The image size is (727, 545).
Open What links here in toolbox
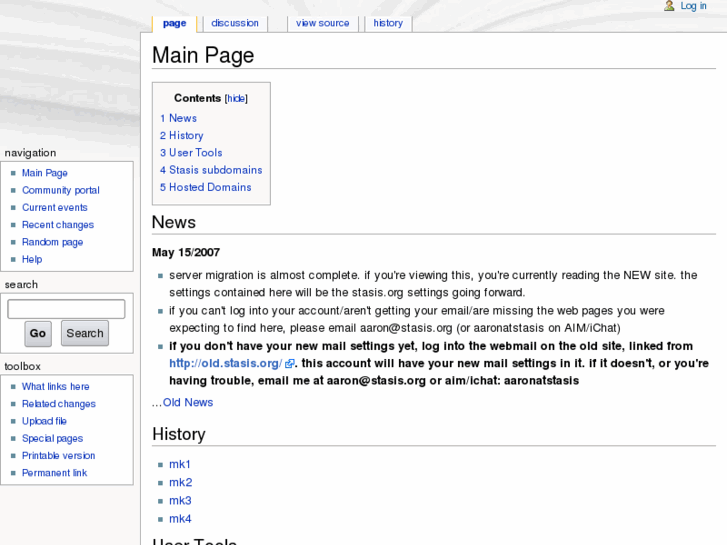click(x=56, y=386)
